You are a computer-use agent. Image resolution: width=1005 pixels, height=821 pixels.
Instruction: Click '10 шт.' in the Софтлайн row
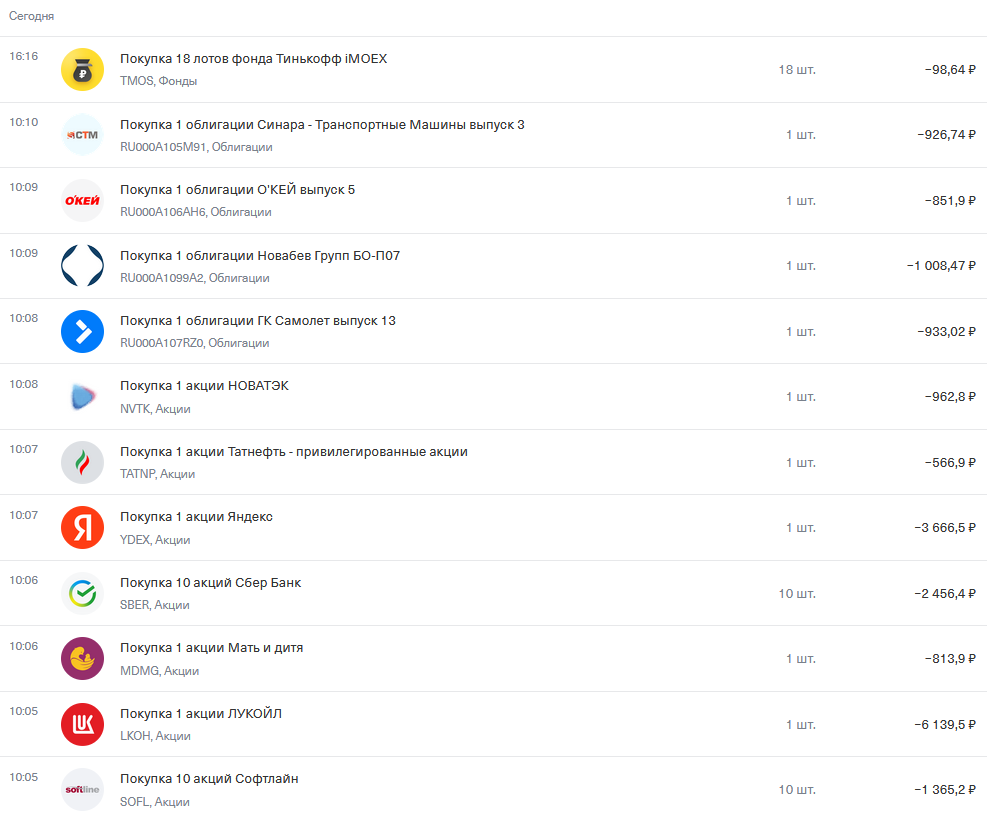tap(797, 790)
